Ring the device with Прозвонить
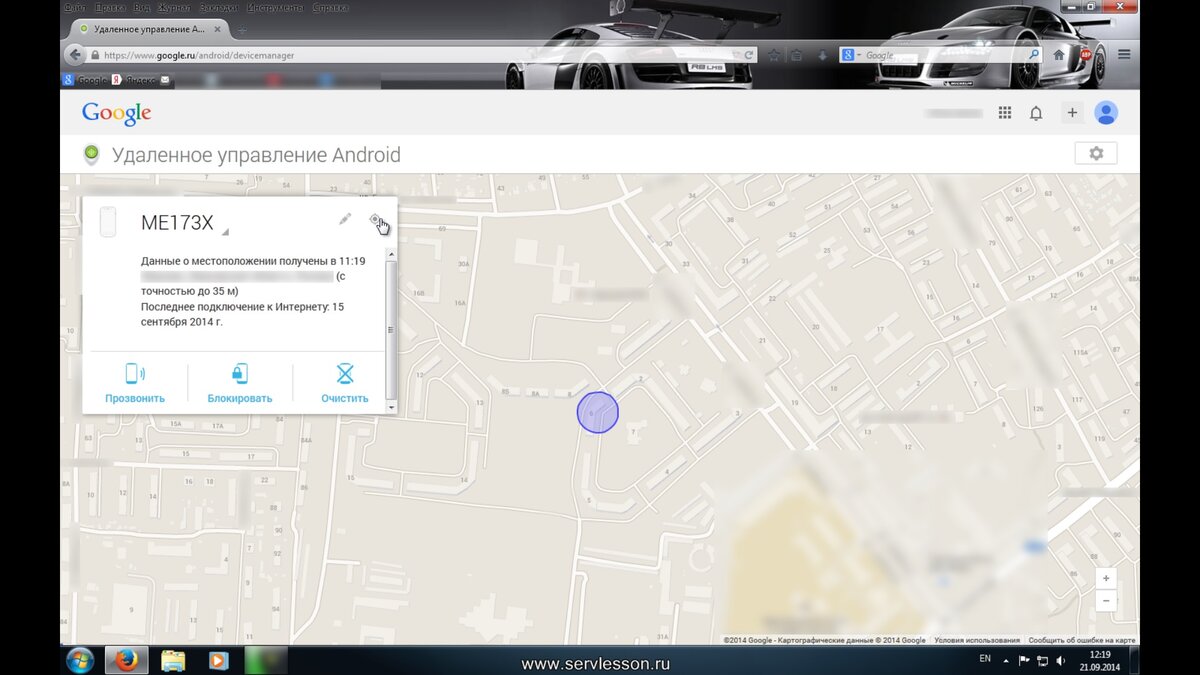 [135, 383]
